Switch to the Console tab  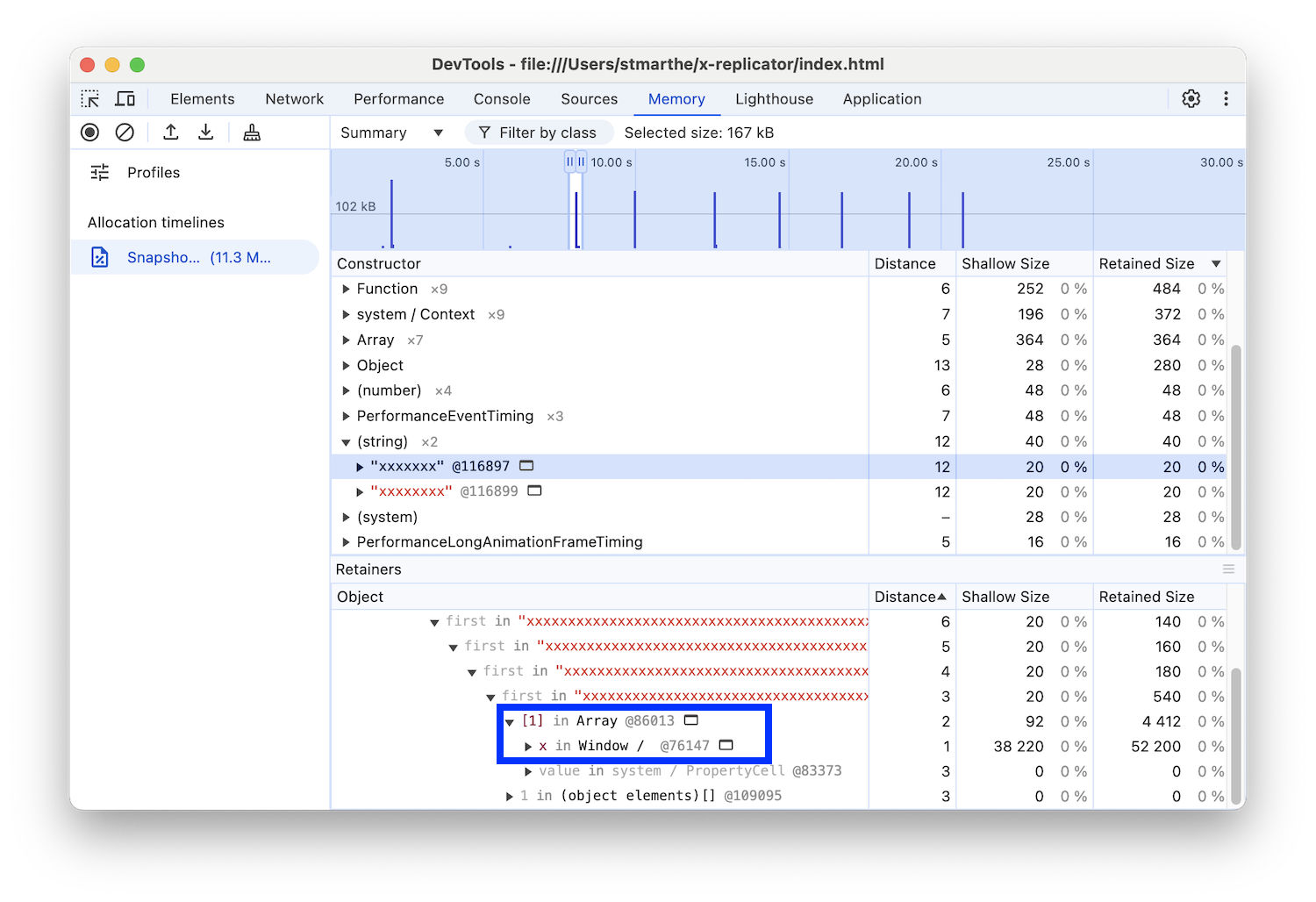coord(501,98)
